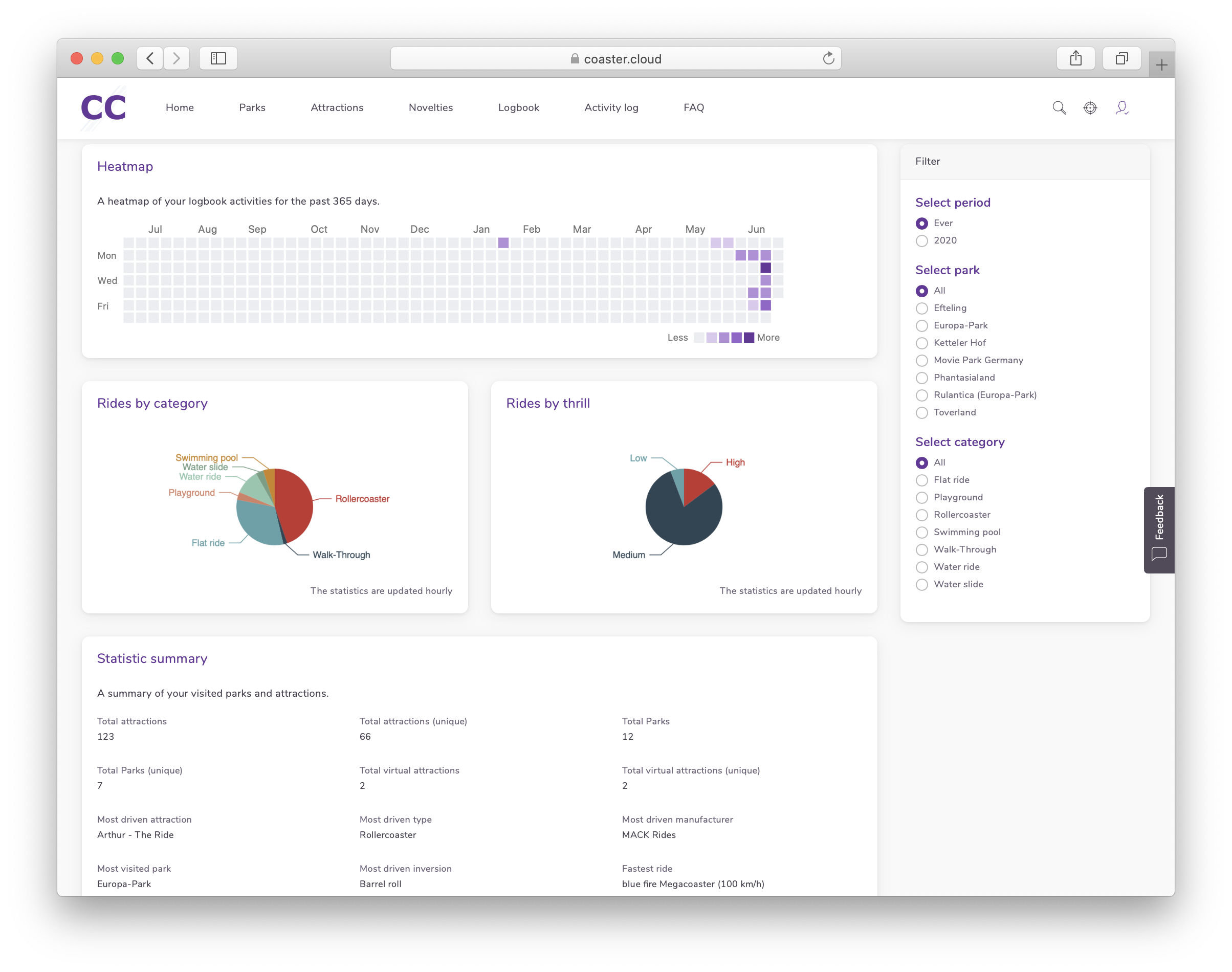Select the Ketteler Hof park filter

pos(921,343)
